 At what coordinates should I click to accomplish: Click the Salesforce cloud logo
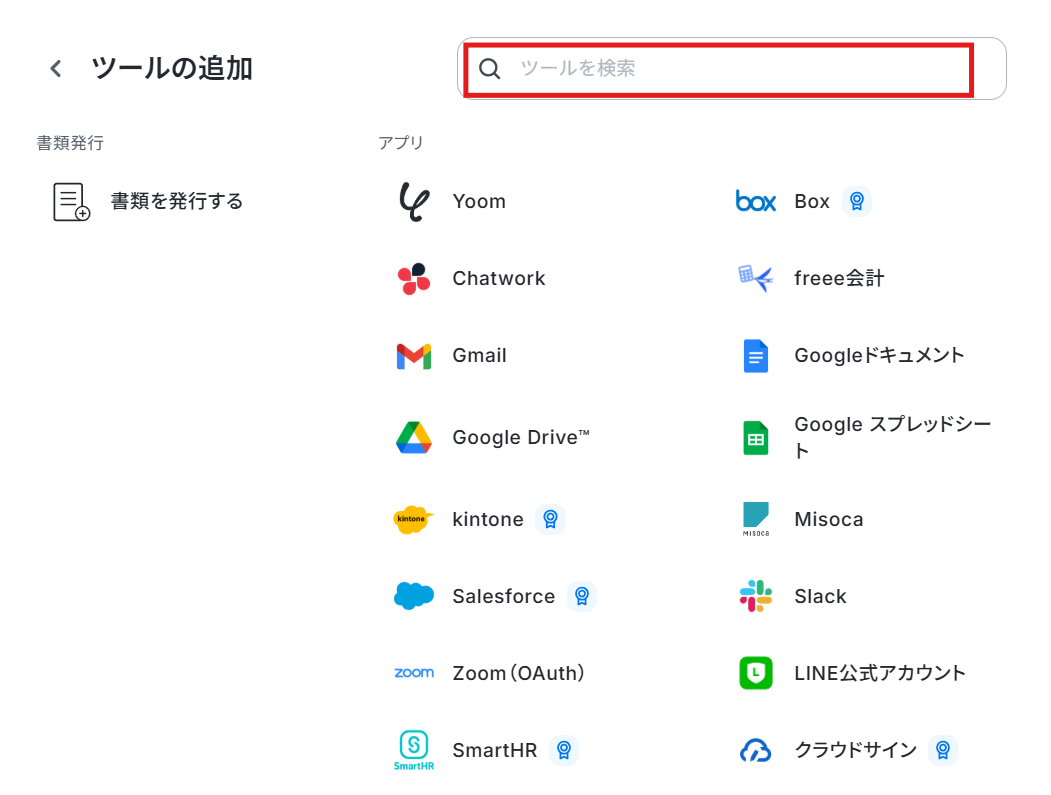click(x=414, y=596)
